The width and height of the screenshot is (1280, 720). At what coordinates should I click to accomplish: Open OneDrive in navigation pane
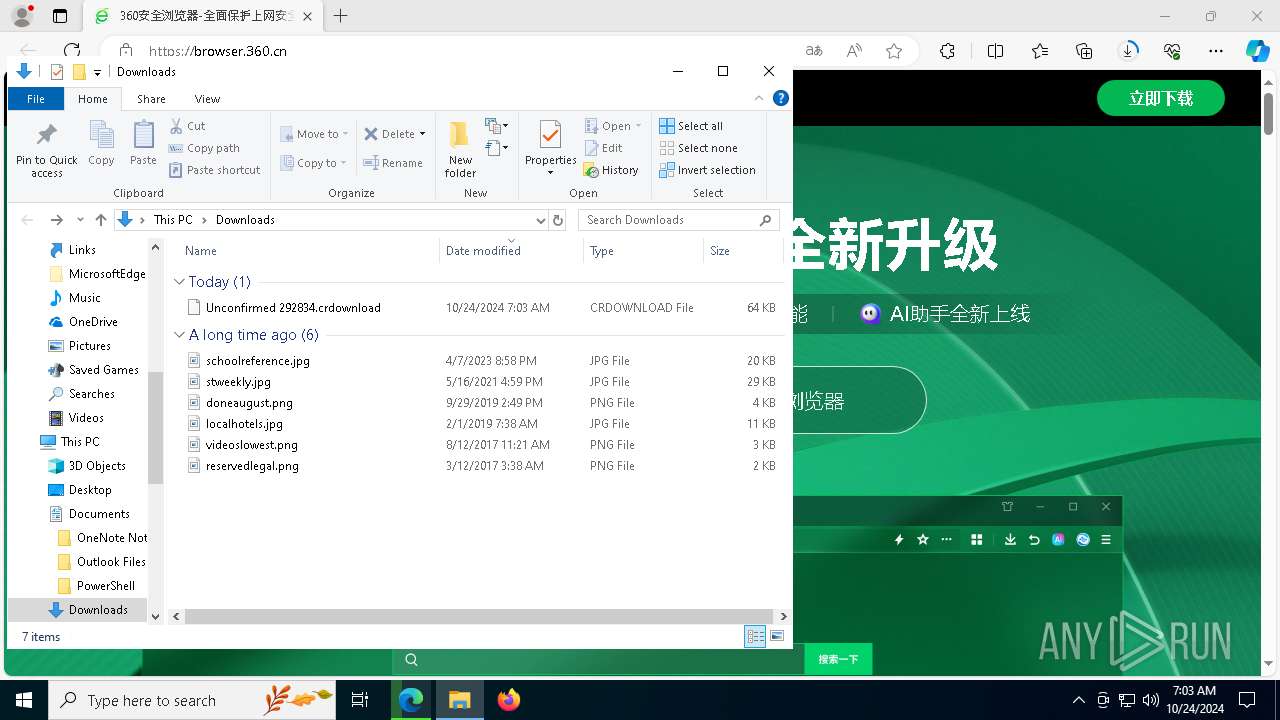click(x=93, y=322)
